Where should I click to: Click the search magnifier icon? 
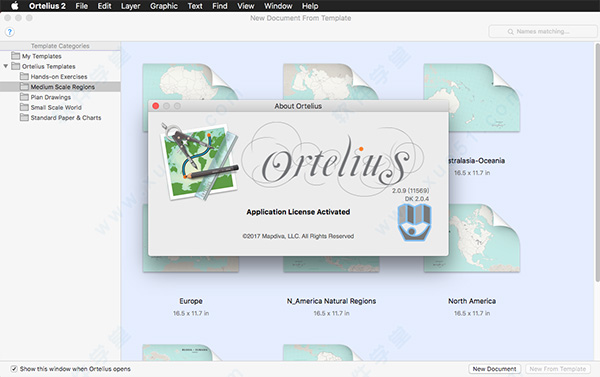[510, 31]
